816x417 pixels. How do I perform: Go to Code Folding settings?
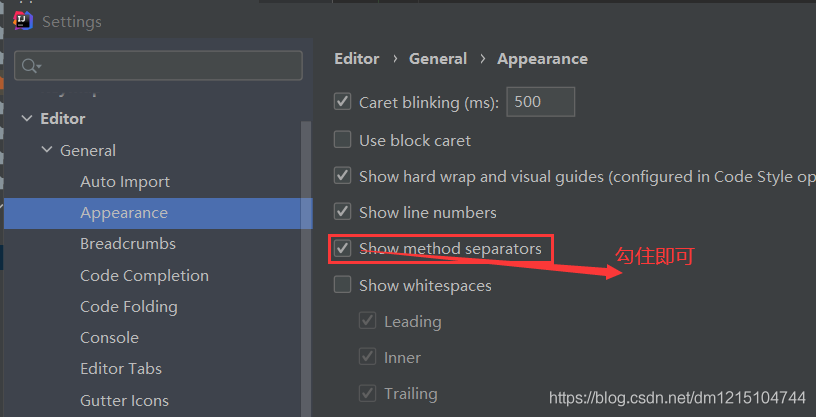pyautogui.click(x=129, y=307)
